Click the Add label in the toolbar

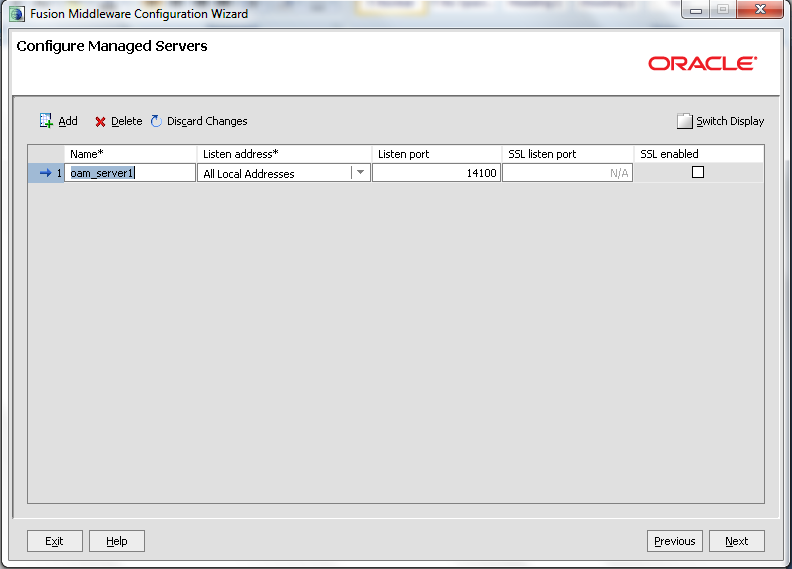[68, 121]
